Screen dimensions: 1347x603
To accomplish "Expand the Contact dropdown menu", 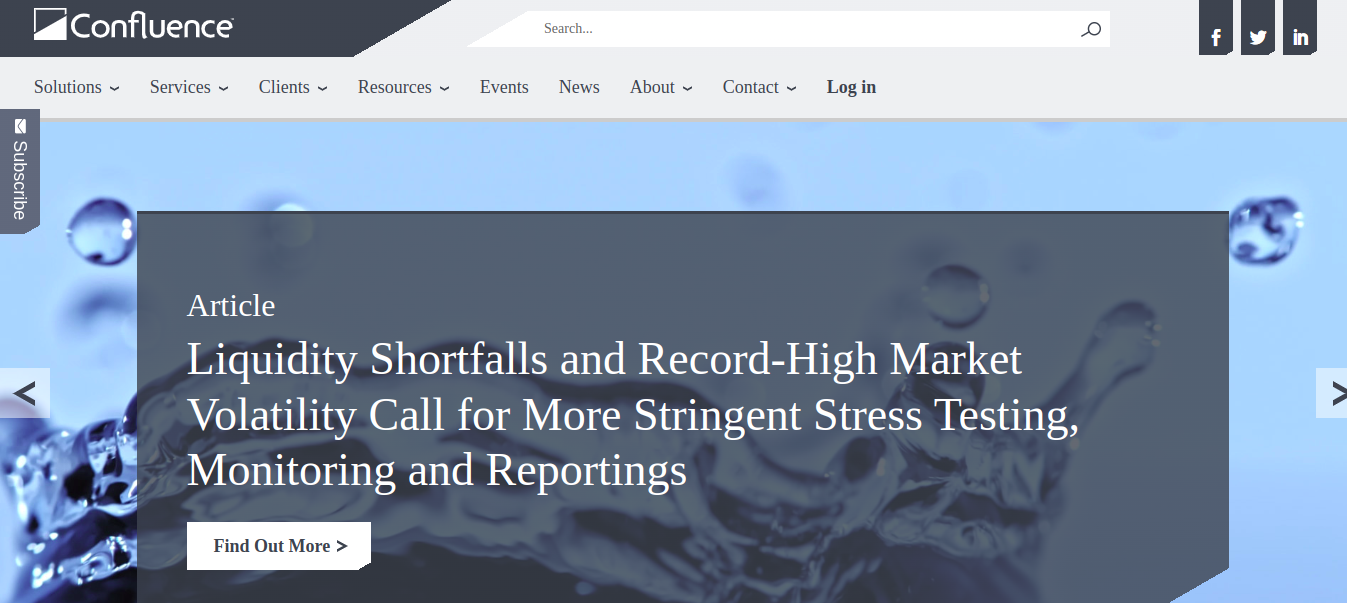I will [760, 87].
